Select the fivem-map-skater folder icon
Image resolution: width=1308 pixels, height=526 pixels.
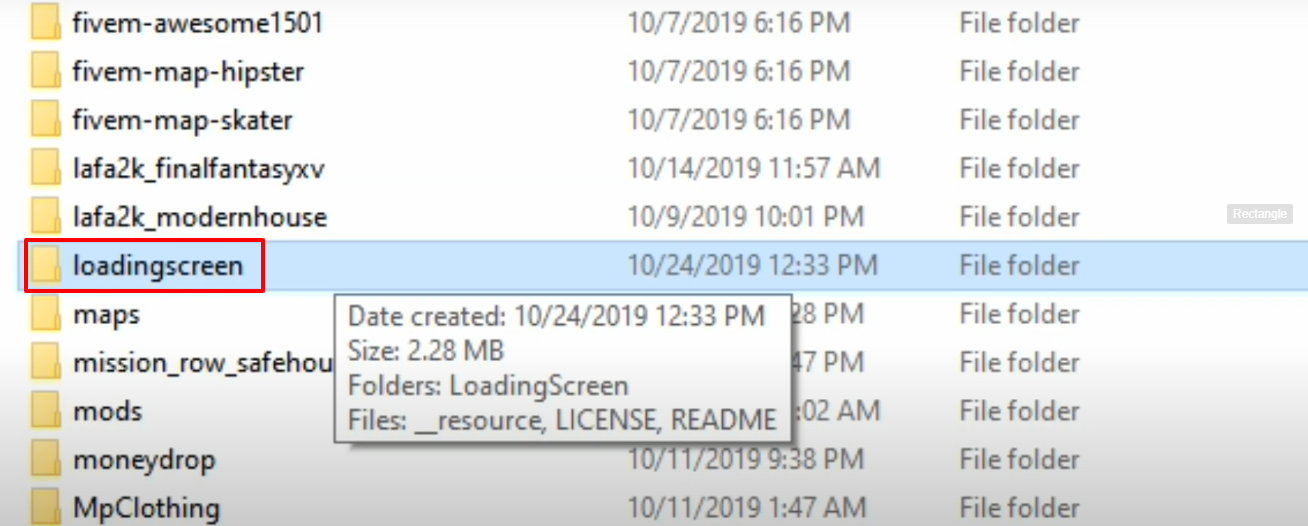click(x=46, y=120)
